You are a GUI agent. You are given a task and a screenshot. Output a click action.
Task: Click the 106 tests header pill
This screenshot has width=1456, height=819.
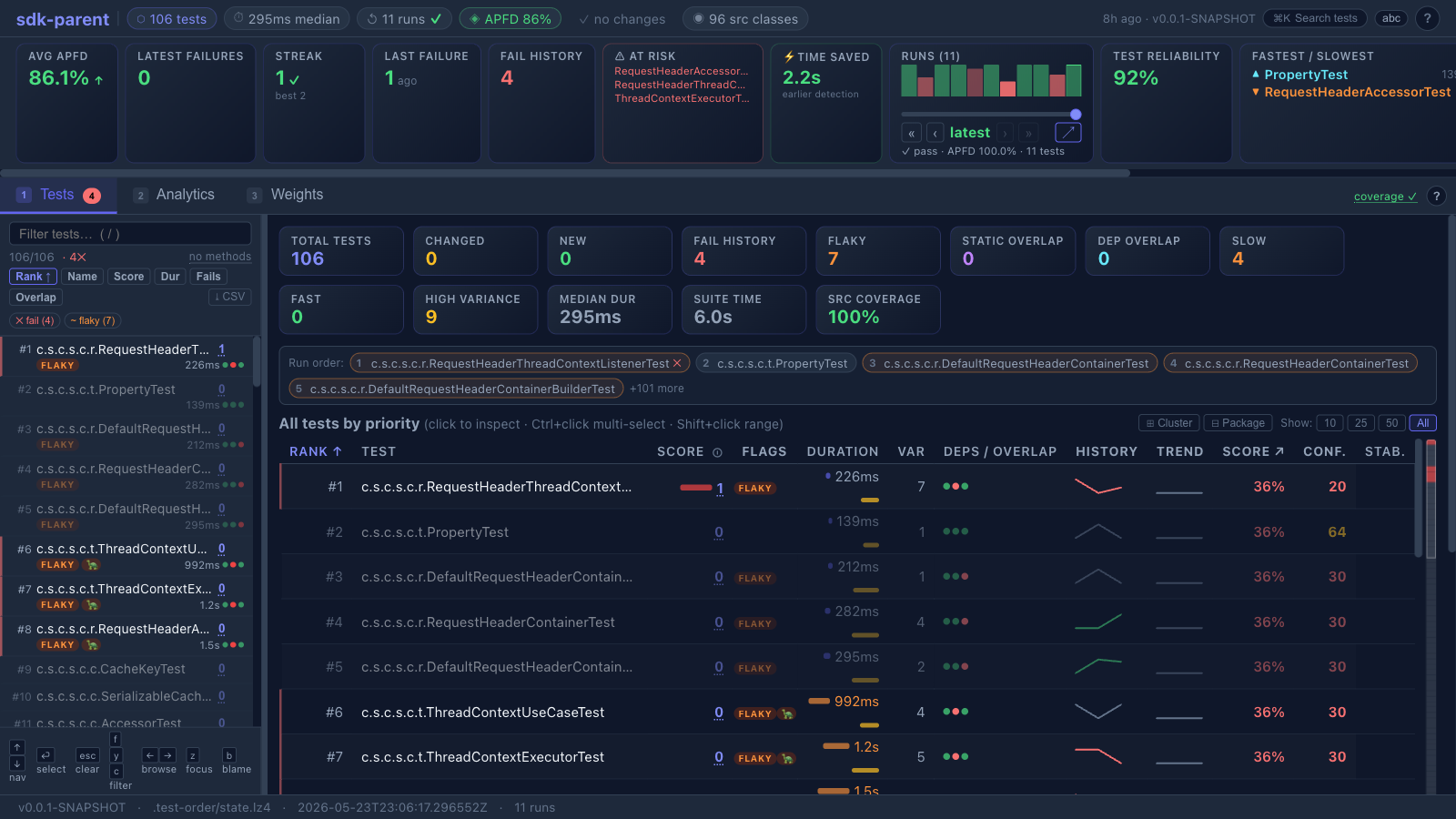[172, 18]
